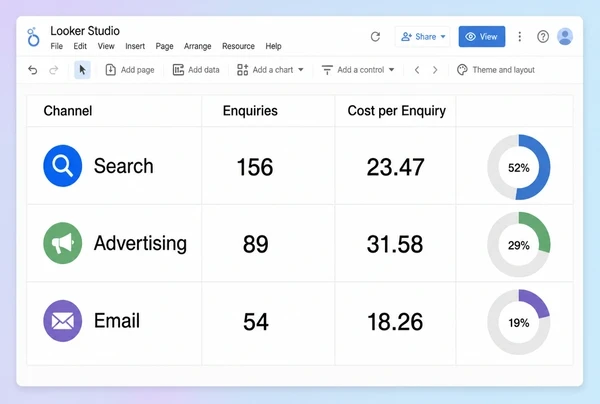Select the 19% donut chart

(519, 323)
